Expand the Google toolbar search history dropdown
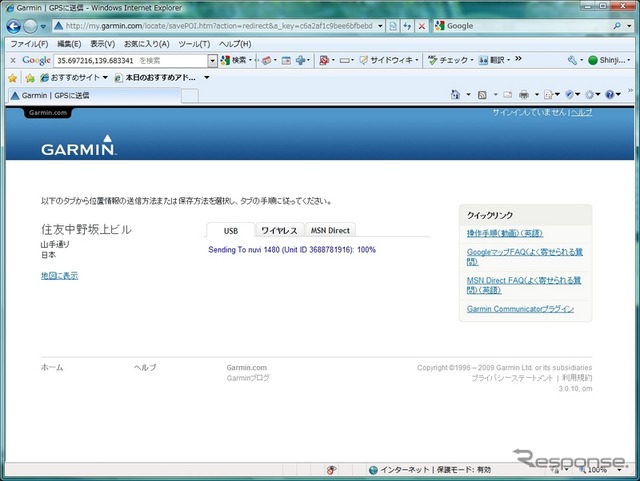The width and height of the screenshot is (640, 481). [x=212, y=60]
